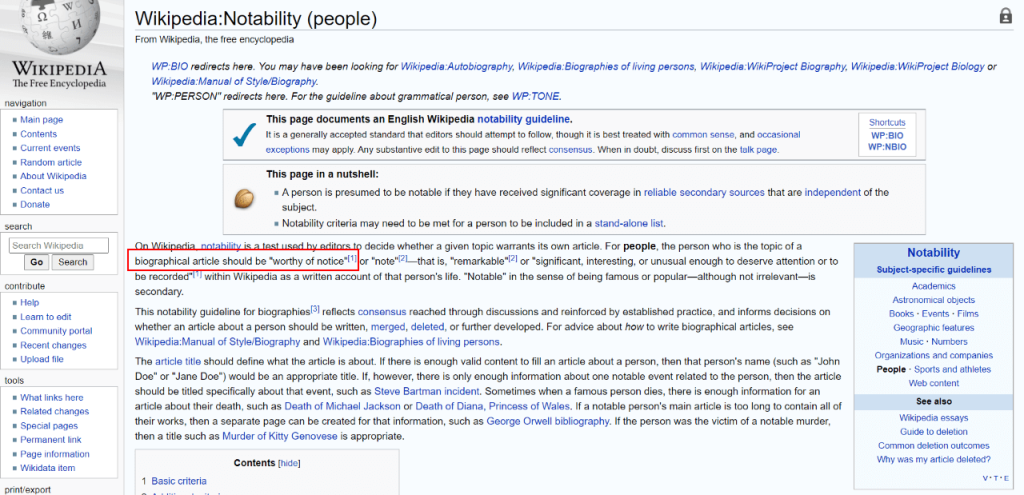
Task: Open George Orwell bibliography link
Action: click(x=547, y=421)
